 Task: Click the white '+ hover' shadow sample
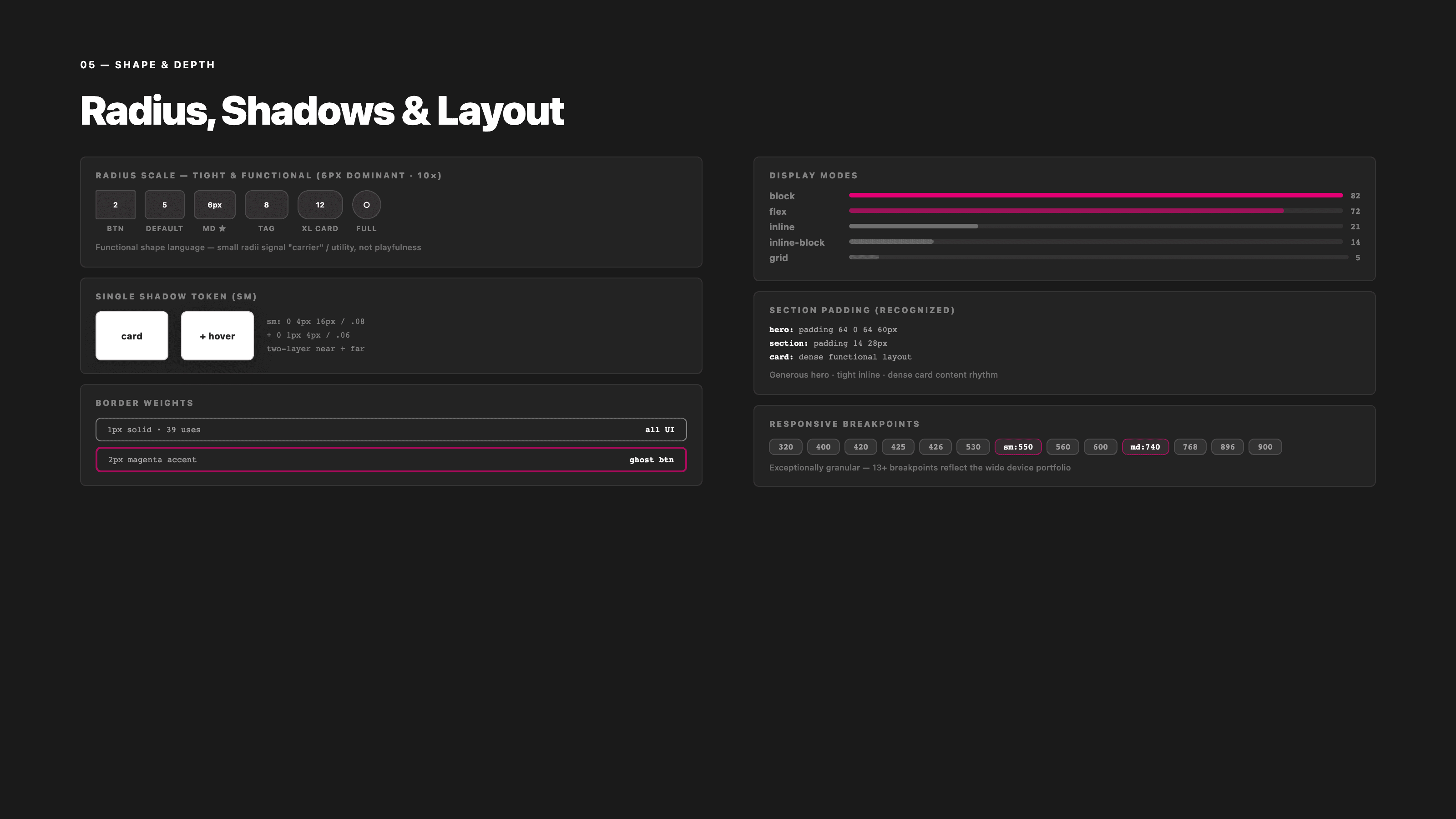(217, 336)
